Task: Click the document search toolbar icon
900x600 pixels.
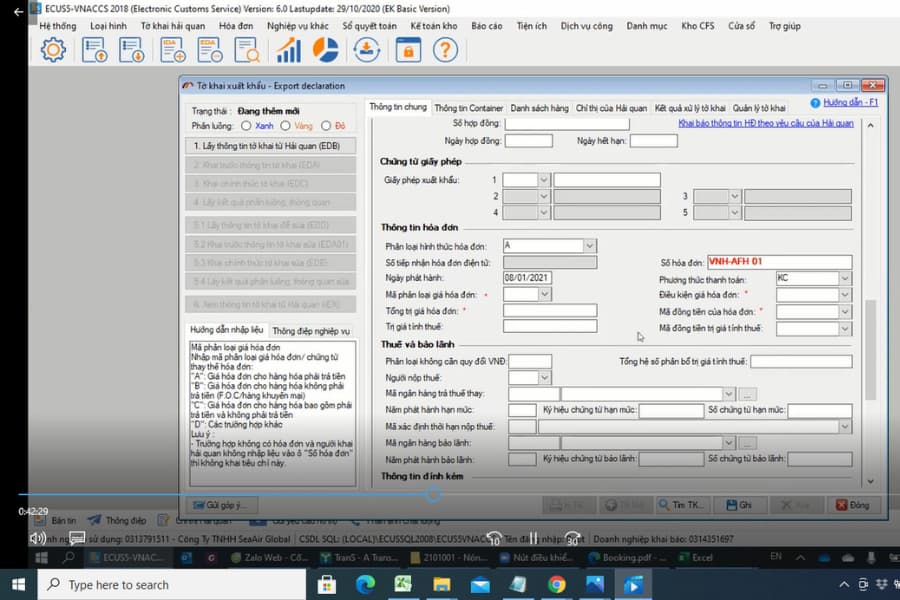Action: [x=247, y=50]
